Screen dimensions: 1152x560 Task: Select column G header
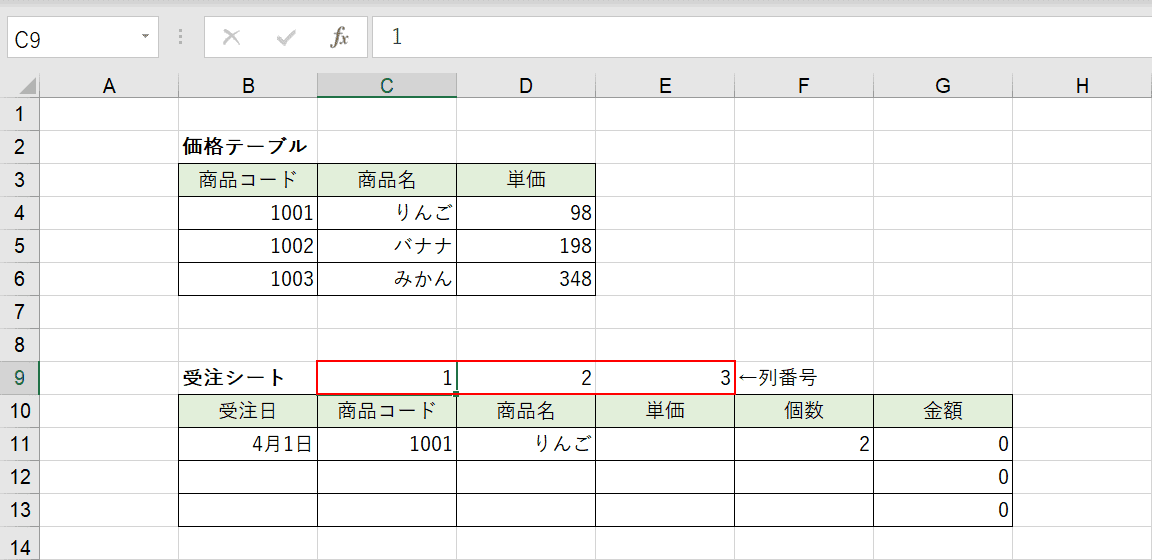(943, 87)
